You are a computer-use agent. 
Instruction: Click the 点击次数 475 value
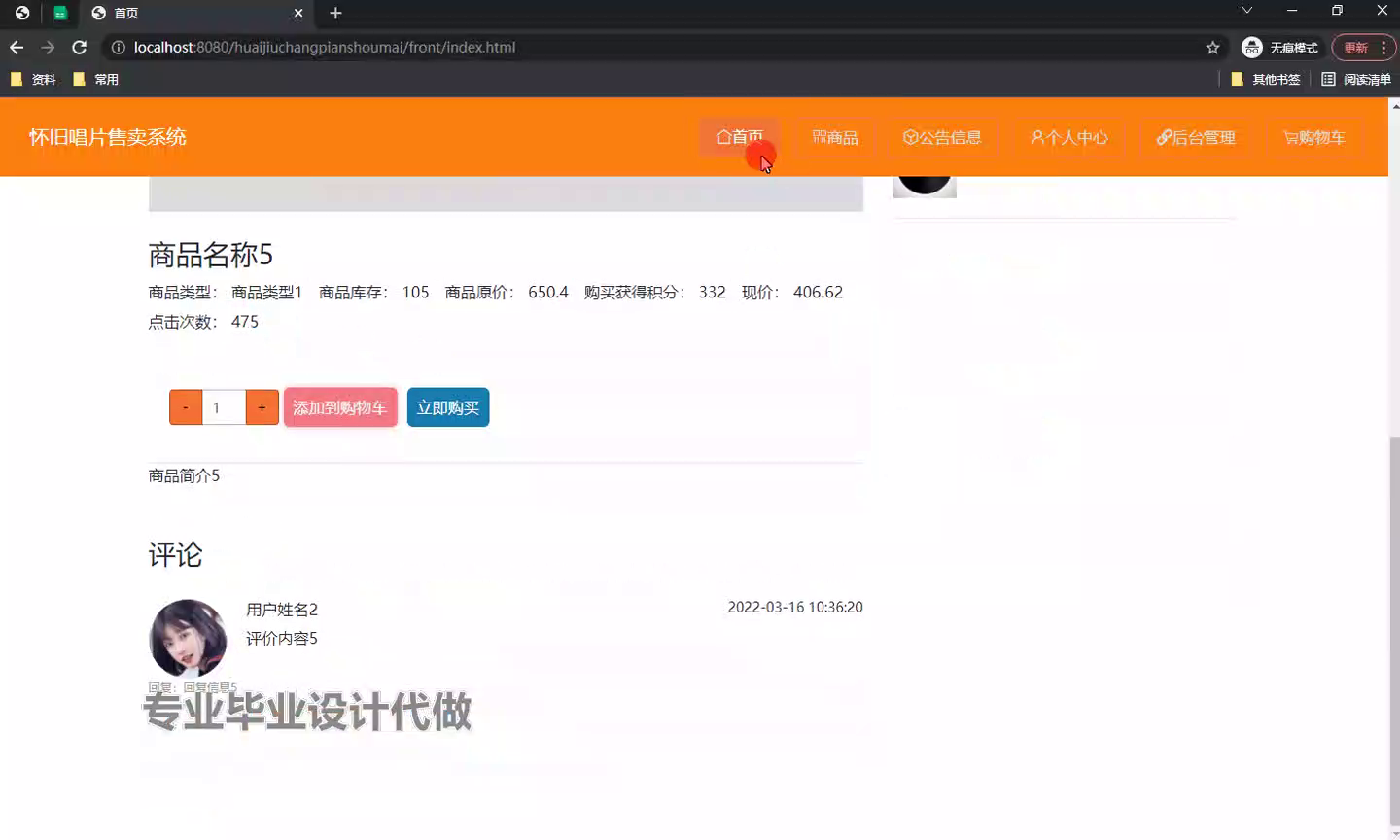point(245,321)
